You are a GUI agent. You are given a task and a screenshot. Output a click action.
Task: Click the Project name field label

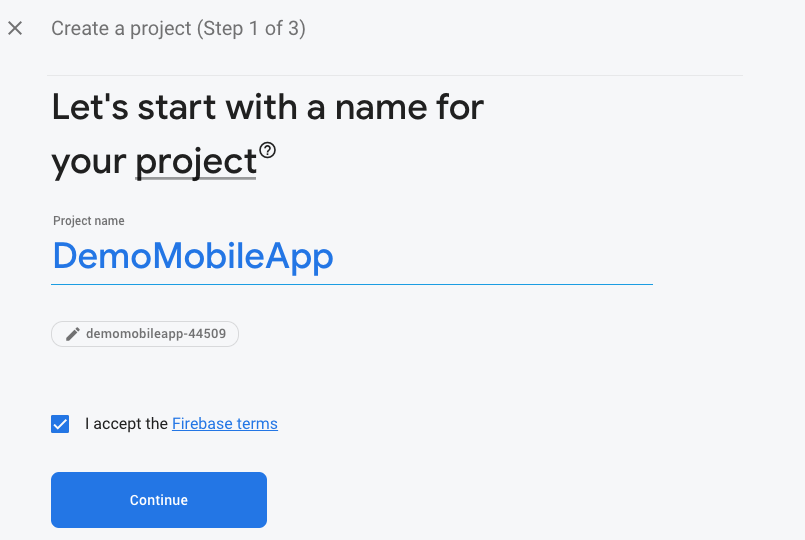tap(89, 221)
